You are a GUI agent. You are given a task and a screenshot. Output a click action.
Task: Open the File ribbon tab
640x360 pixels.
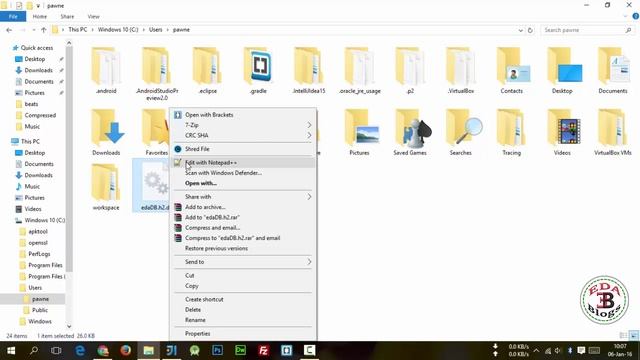tap(13, 16)
